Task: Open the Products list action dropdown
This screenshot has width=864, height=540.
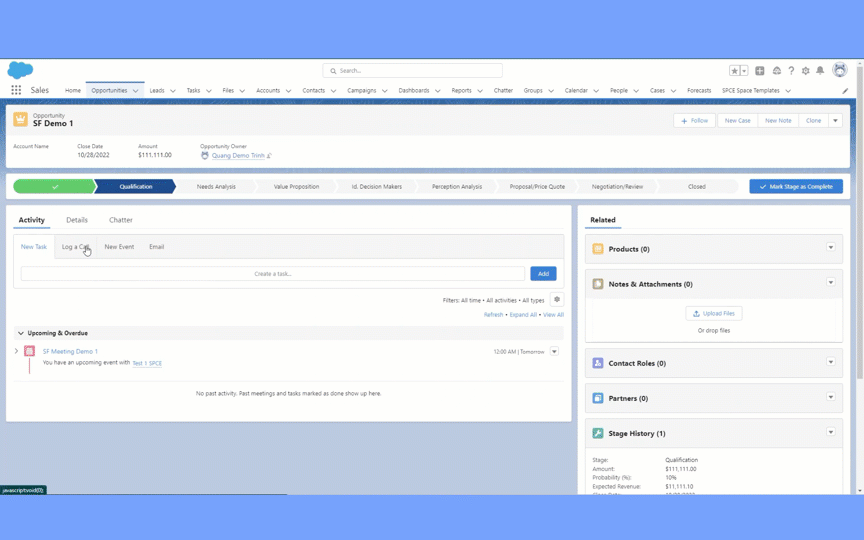Action: [830, 247]
